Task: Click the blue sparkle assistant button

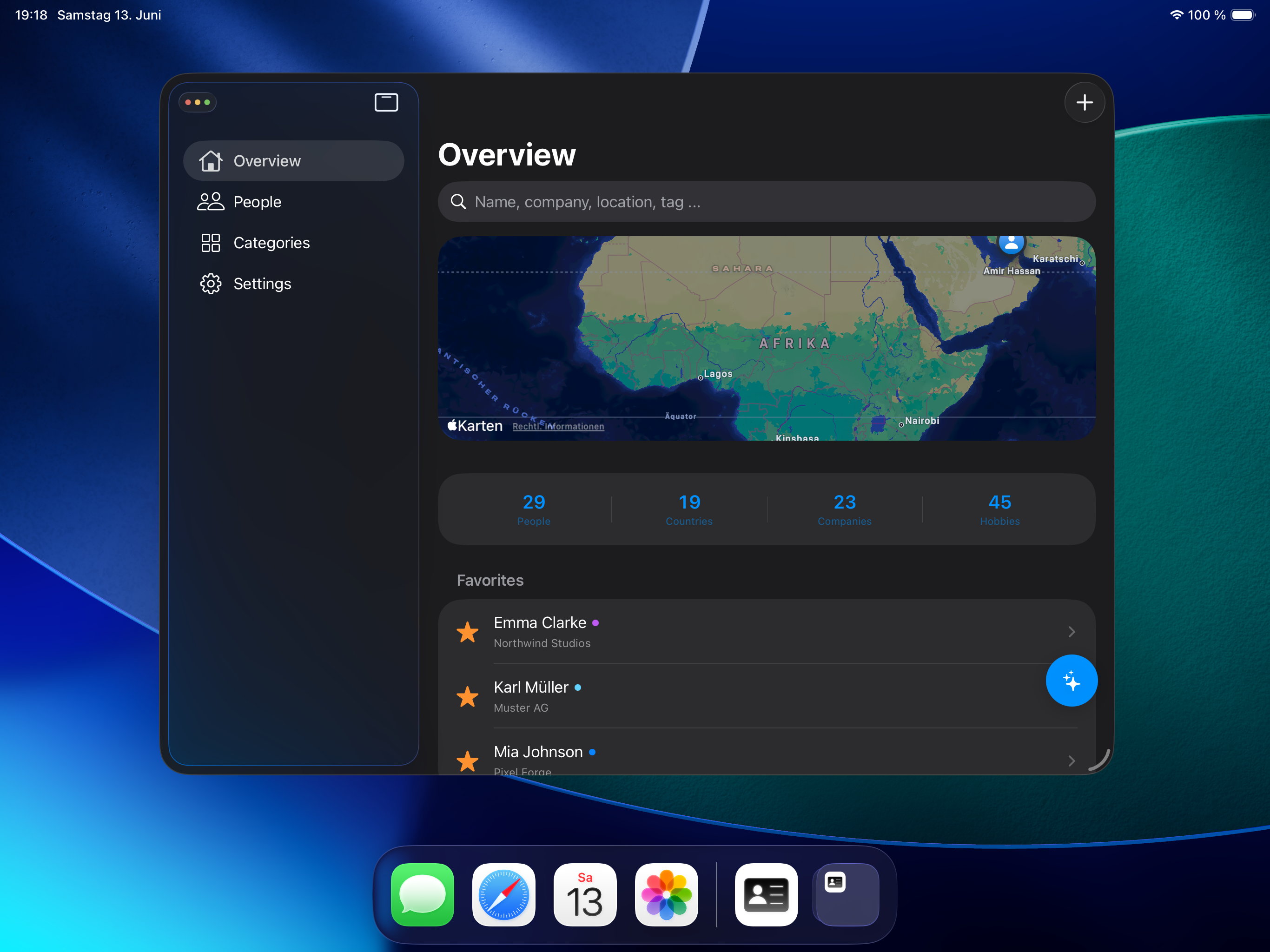Action: point(1072,681)
